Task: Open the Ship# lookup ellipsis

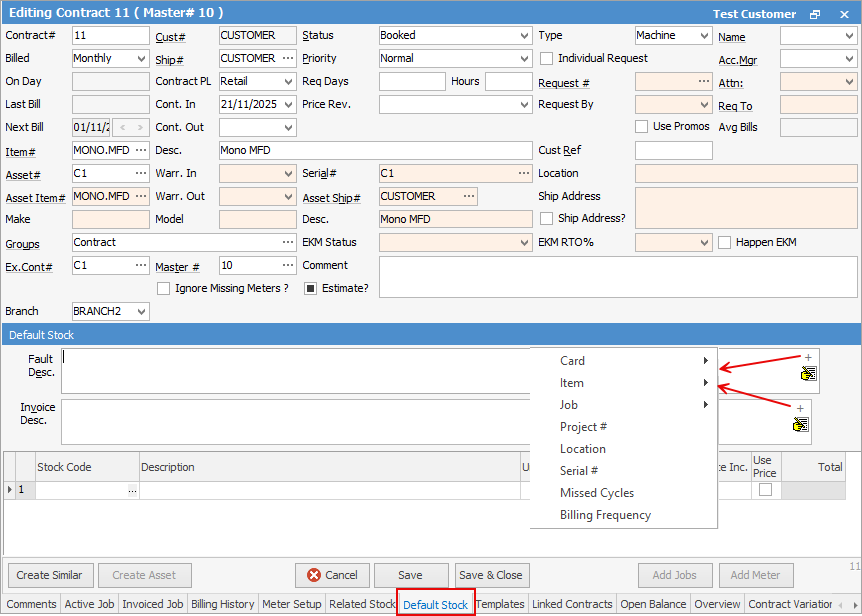Action: point(288,58)
